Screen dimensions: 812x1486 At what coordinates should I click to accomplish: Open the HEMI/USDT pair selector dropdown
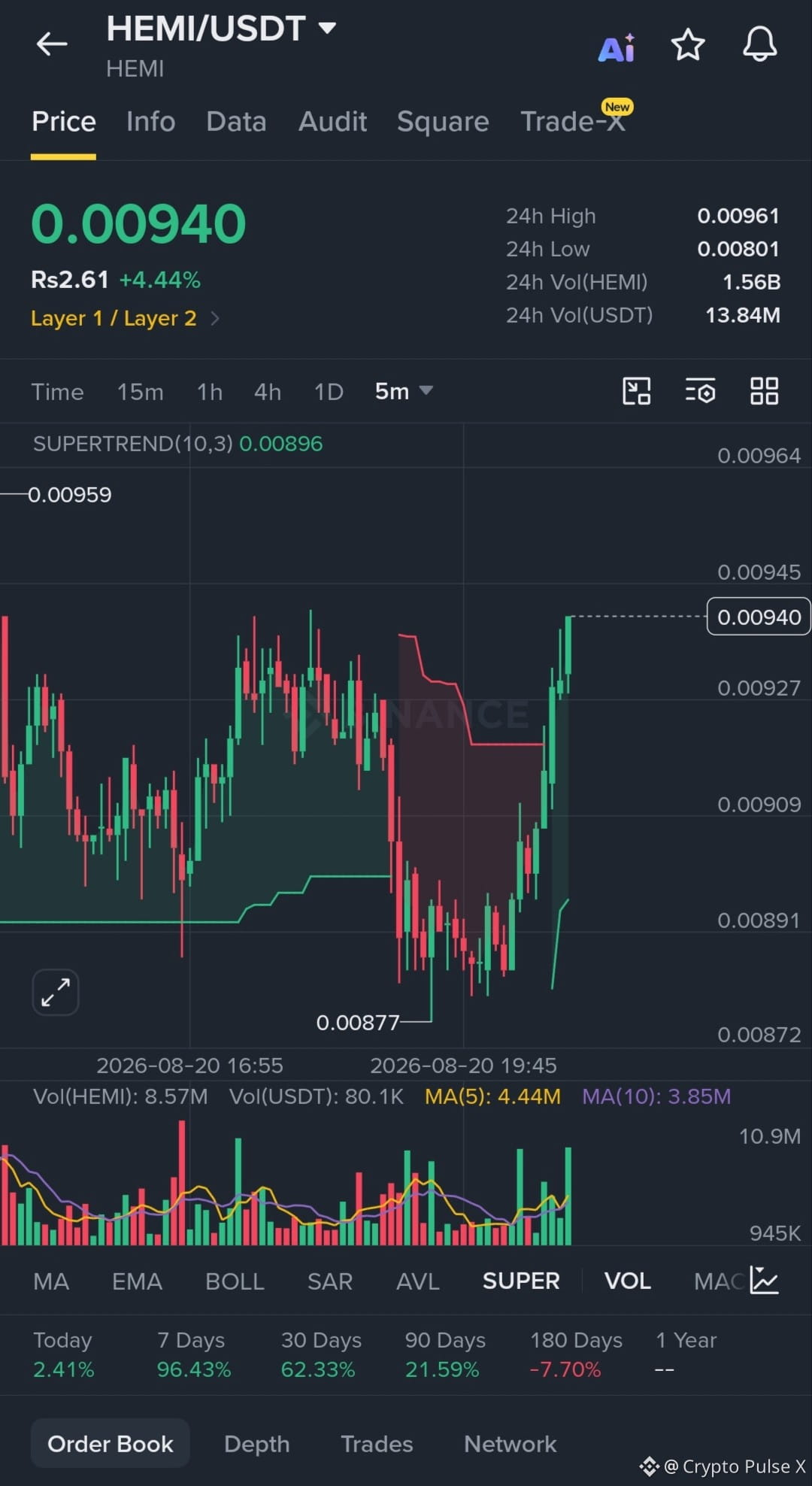pyautogui.click(x=221, y=29)
